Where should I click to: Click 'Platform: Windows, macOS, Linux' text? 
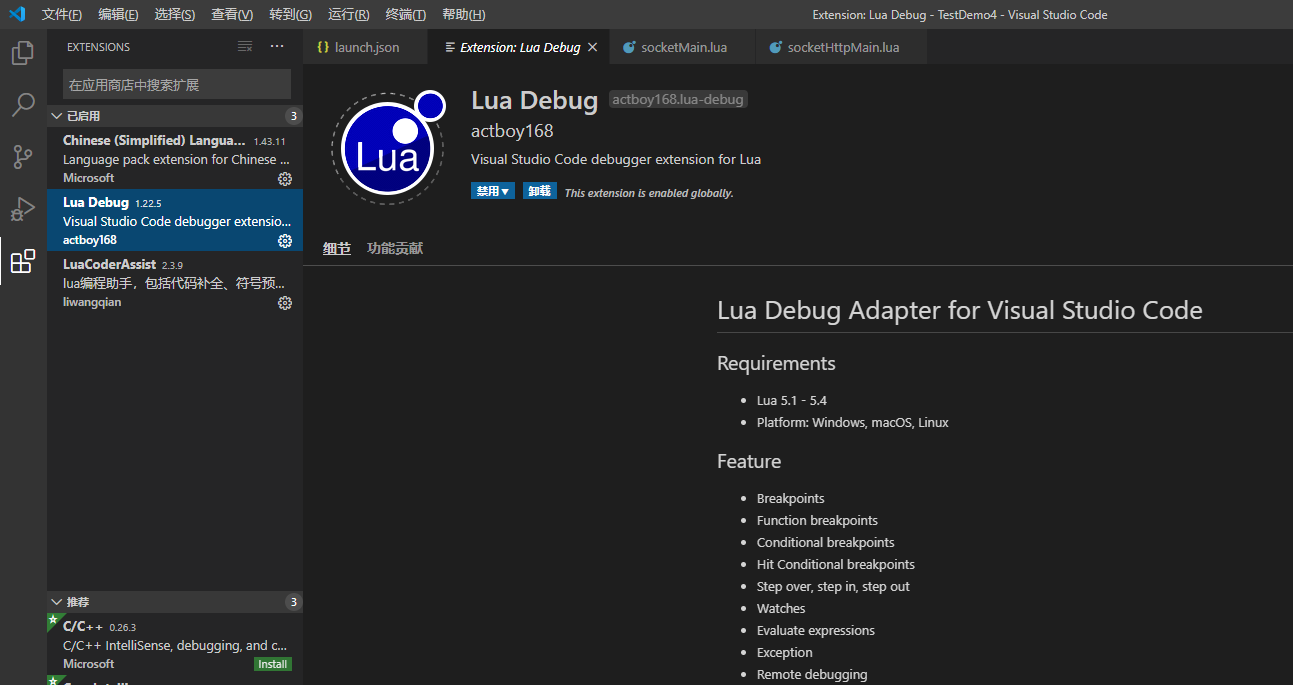coord(853,422)
